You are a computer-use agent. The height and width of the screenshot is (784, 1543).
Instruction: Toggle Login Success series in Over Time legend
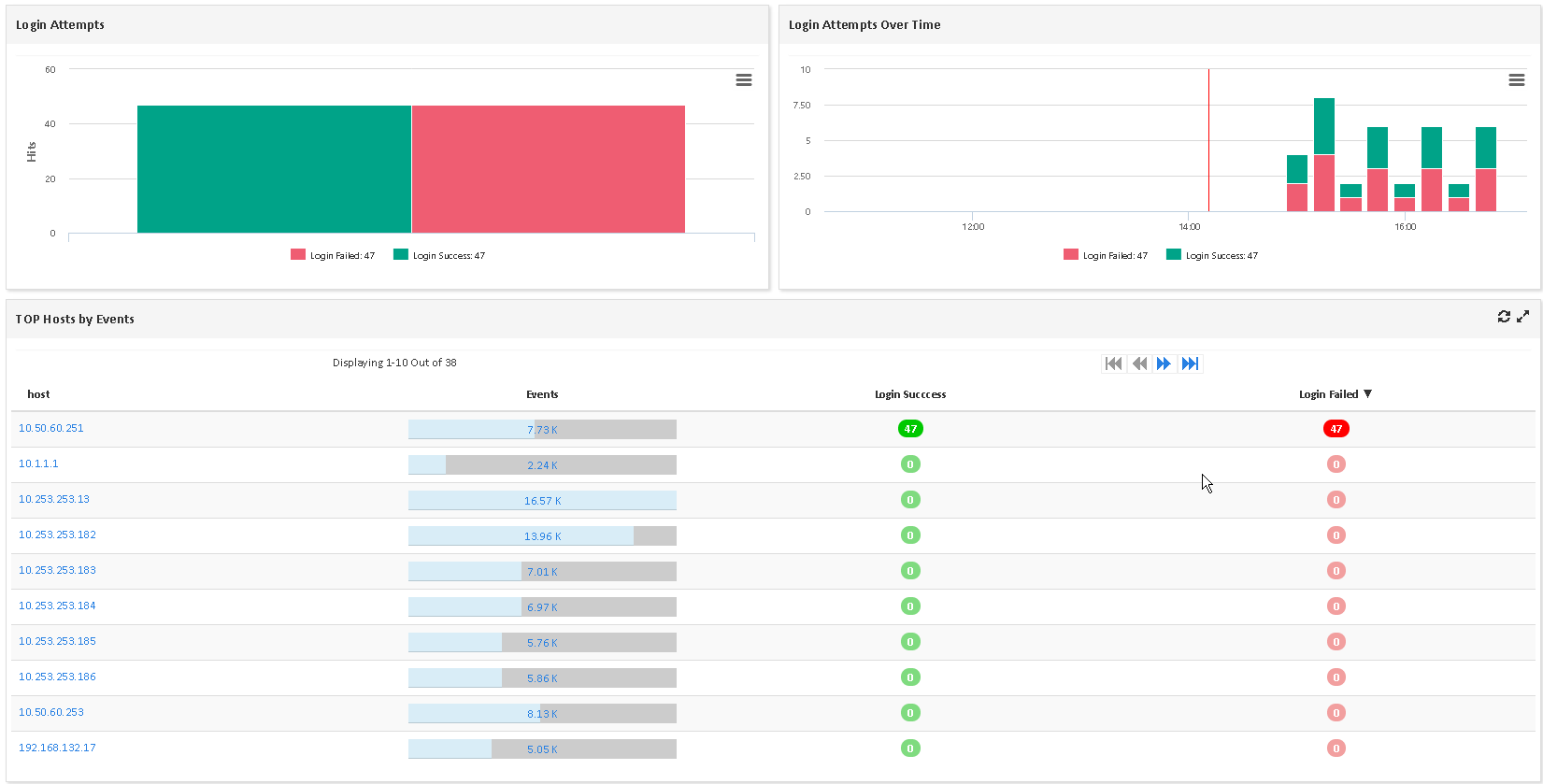click(1212, 255)
